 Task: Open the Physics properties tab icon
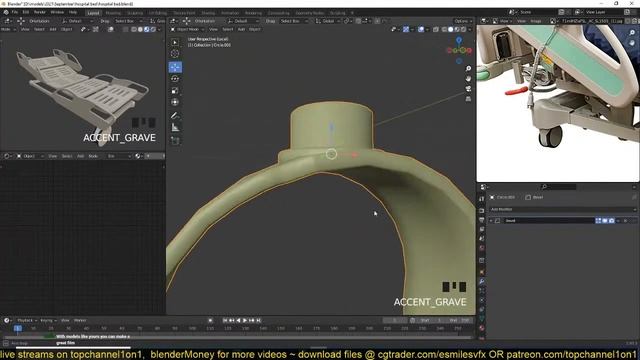(482, 300)
